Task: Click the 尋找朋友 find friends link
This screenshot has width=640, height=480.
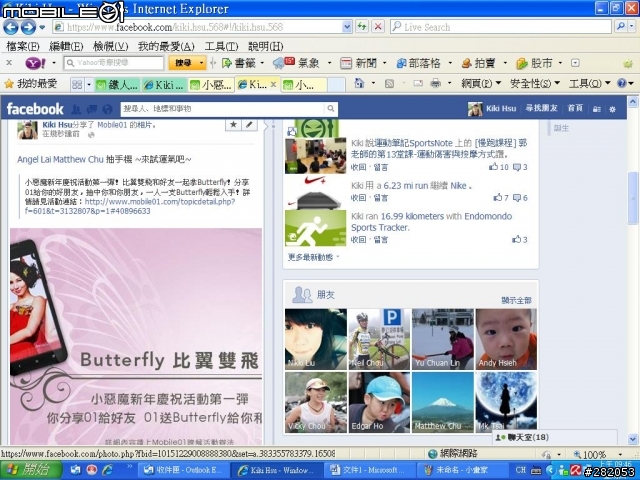Action: 541,108
